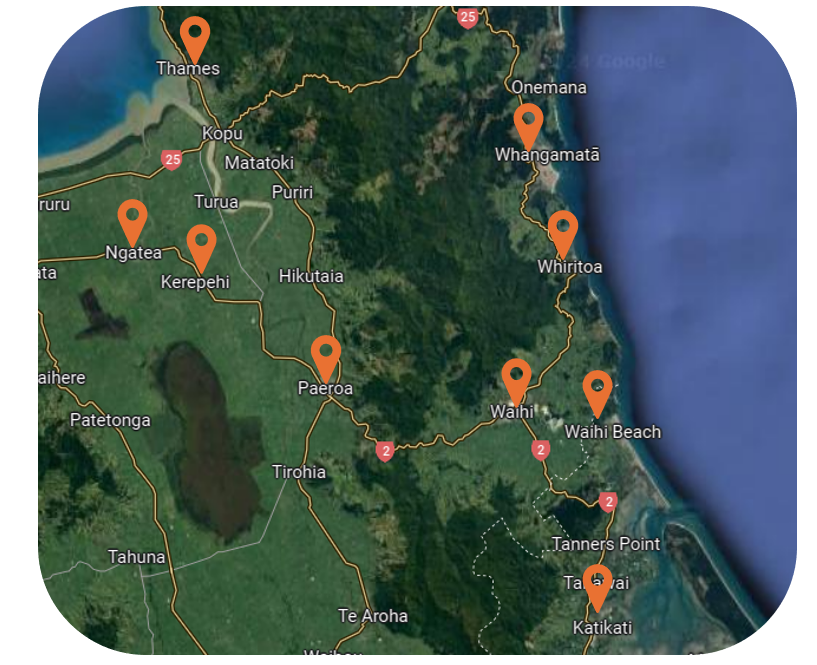Image resolution: width=817 pixels, height=665 pixels.
Task: Select the 'Turua' map label
Action: coord(216,202)
